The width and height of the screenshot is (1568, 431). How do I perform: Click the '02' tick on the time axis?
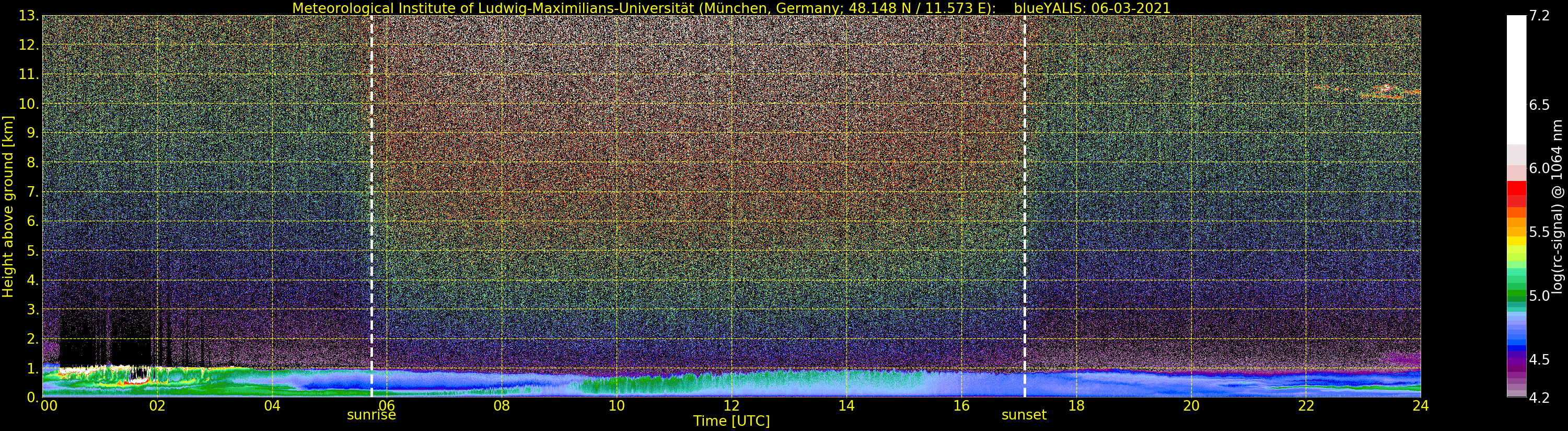[x=157, y=405]
